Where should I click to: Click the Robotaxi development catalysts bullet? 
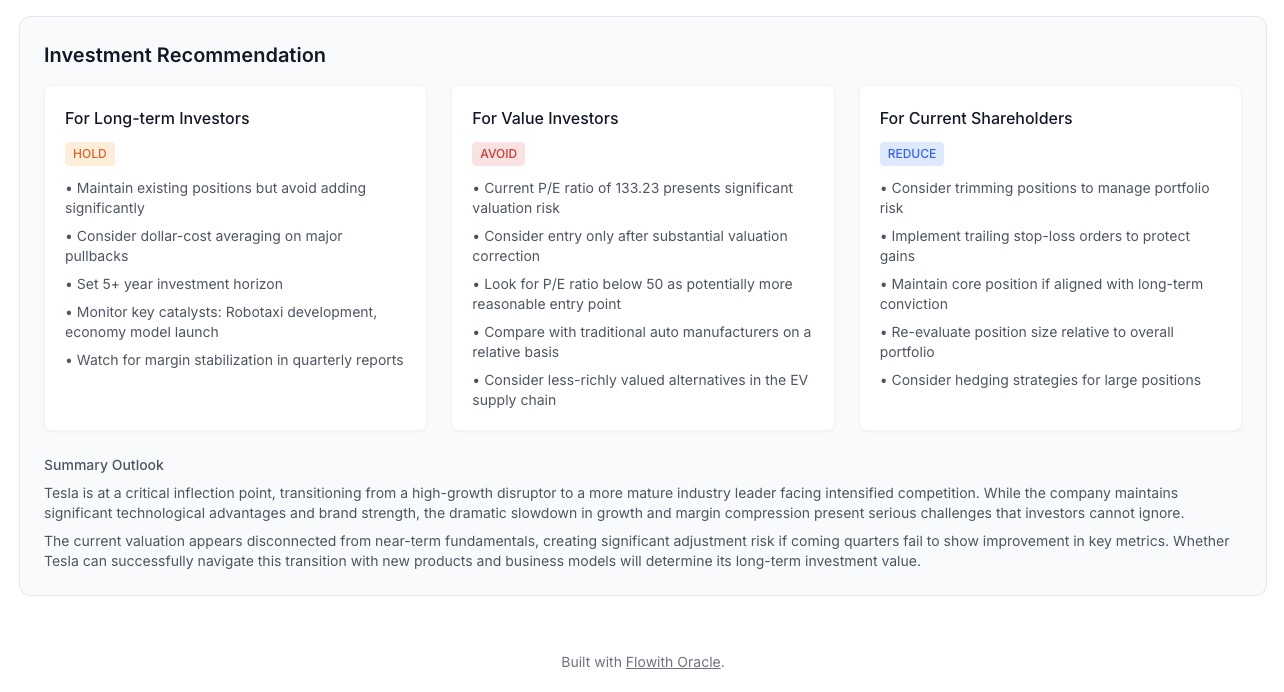pyautogui.click(x=221, y=322)
